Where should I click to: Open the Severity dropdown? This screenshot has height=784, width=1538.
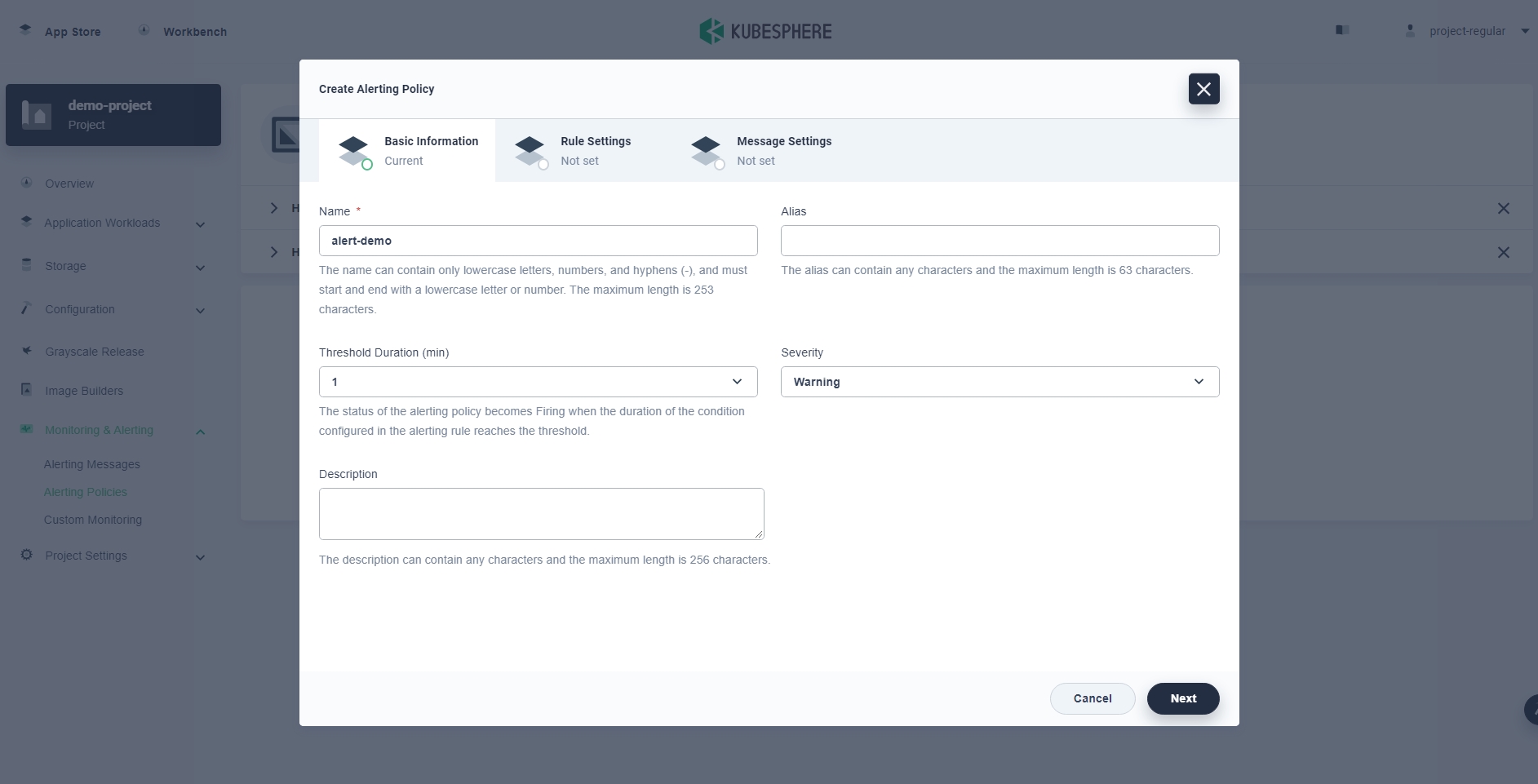[999, 382]
